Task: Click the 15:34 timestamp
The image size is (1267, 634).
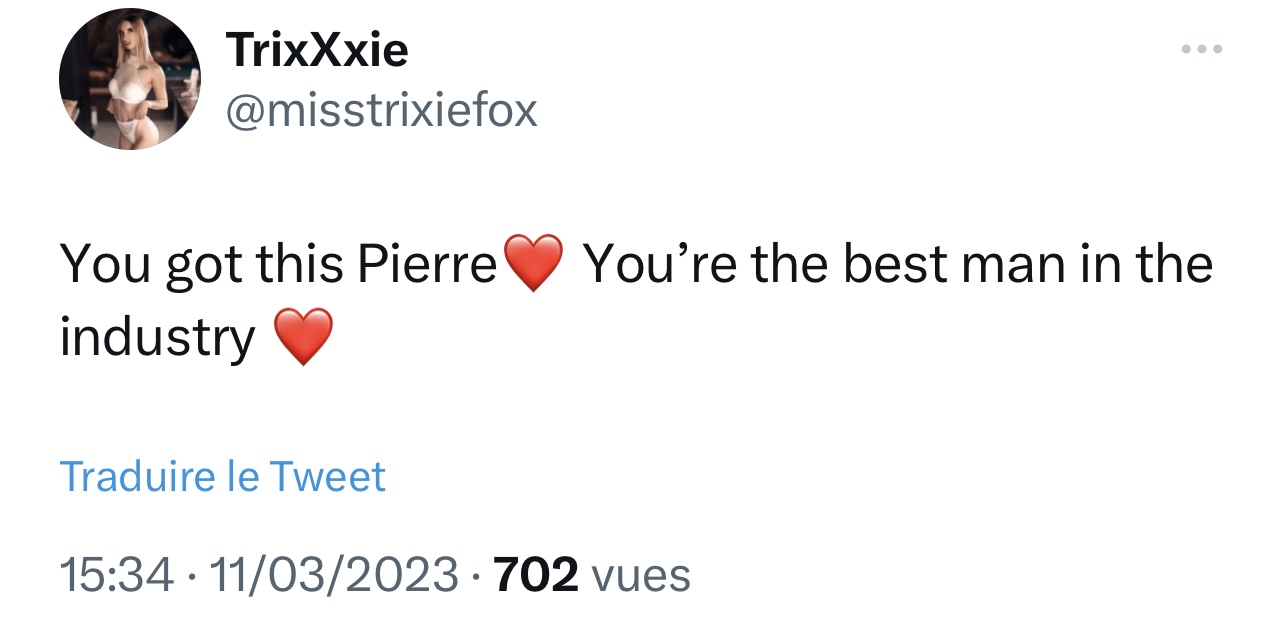Action: [x=116, y=575]
